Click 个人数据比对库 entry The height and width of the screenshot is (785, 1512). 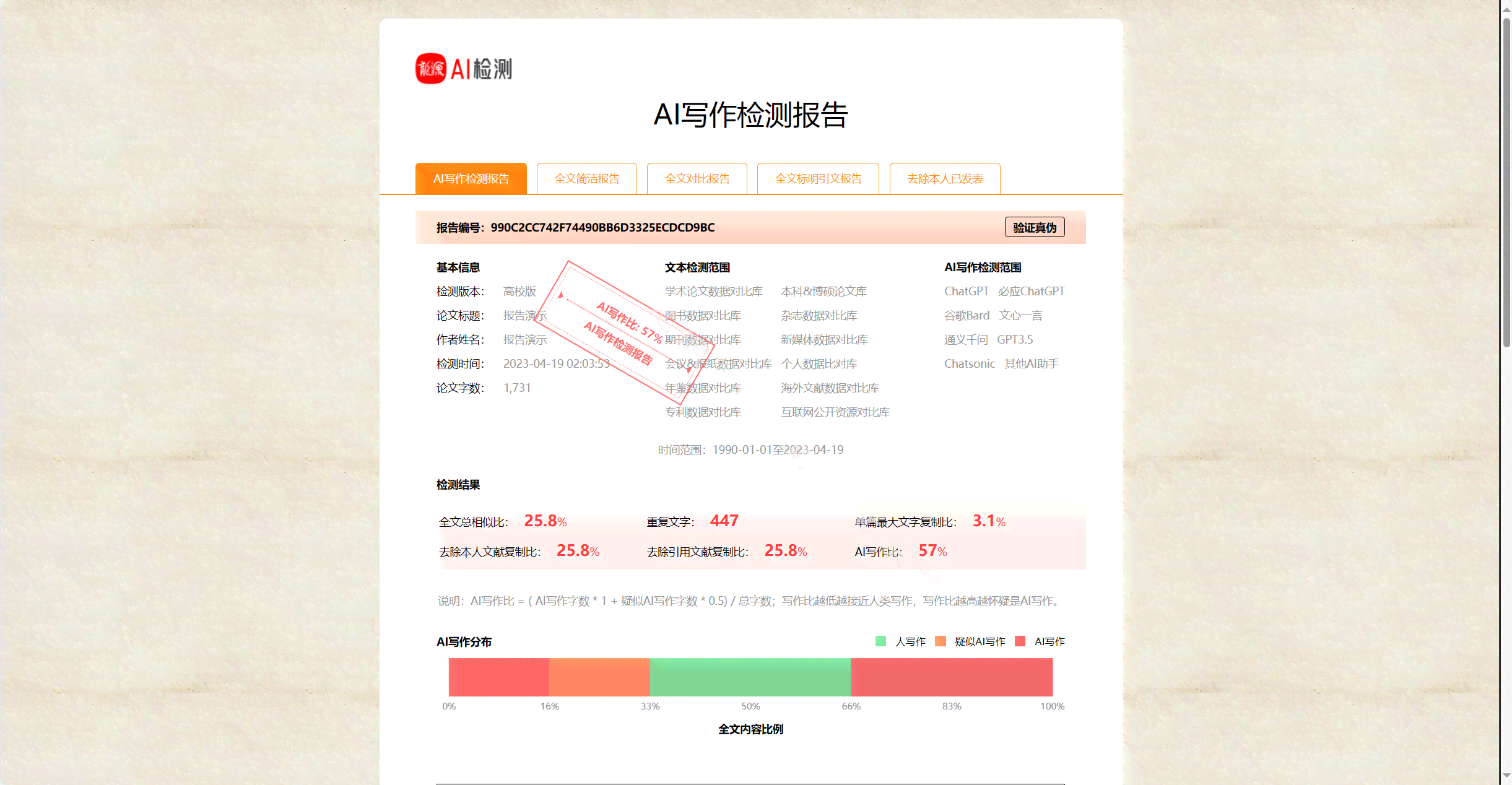[819, 364]
